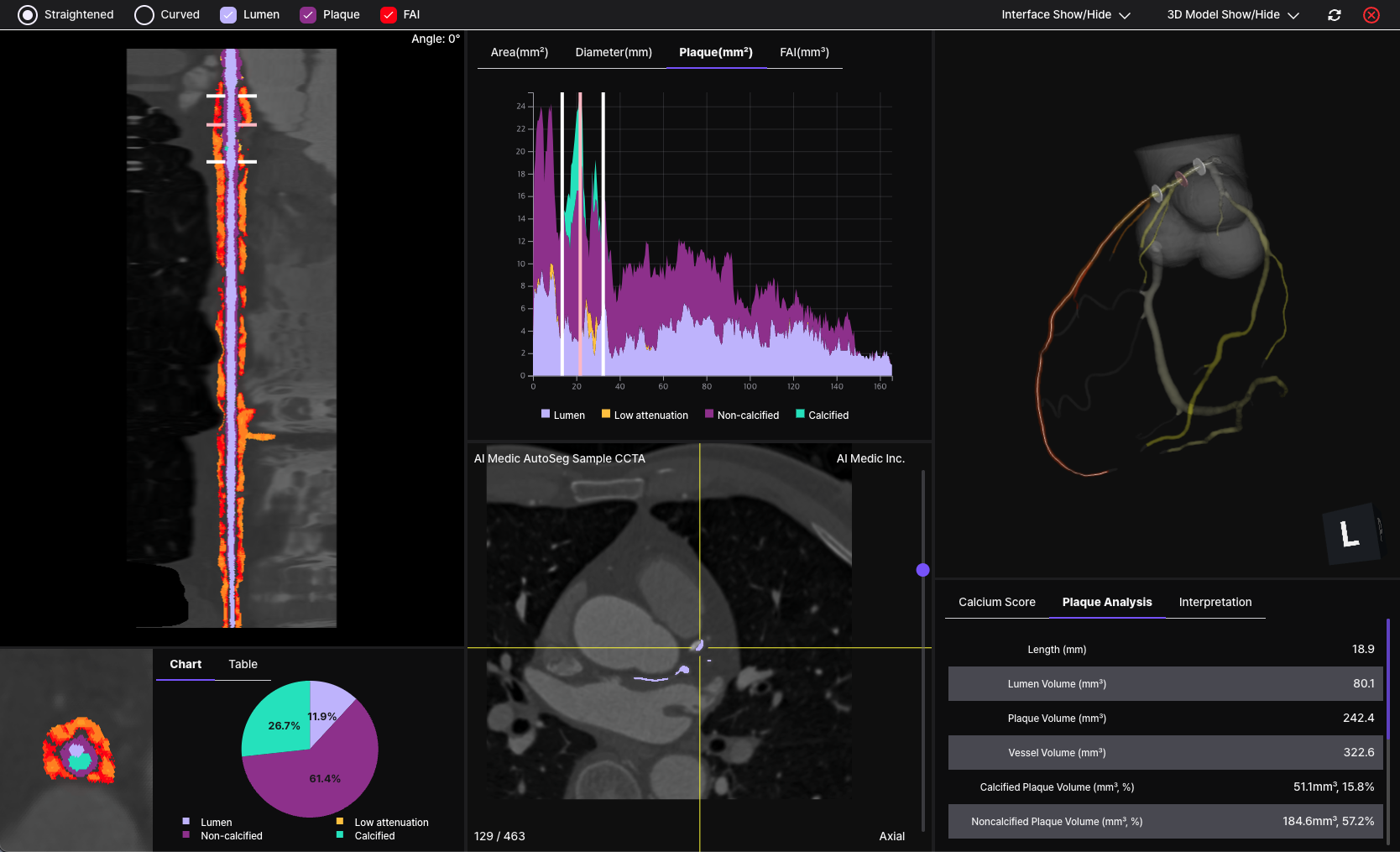Click the top white marker on the straightened vessel
1400x852 pixels.
pyautogui.click(x=232, y=96)
